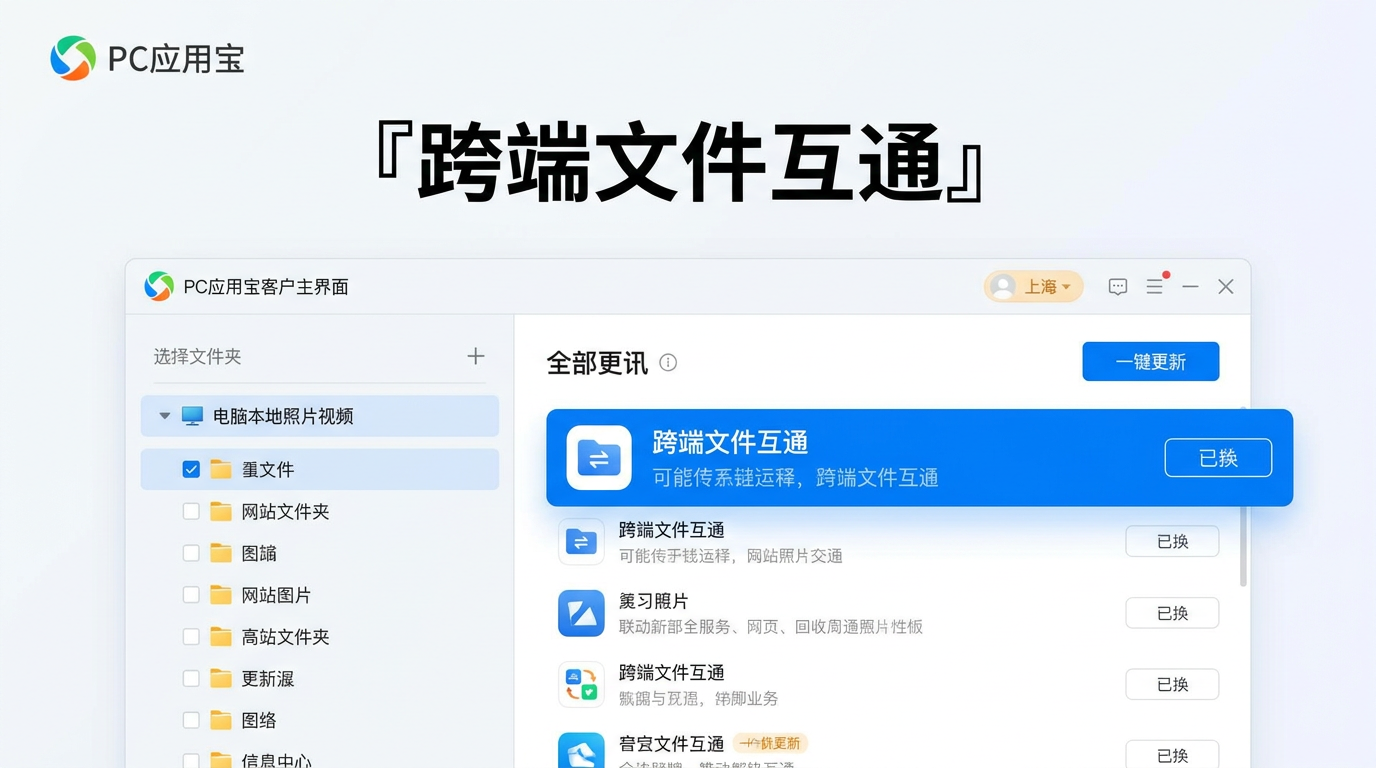Click the folder icon of the 更新 folder row
Screen dimensions: 1376x768
[x=221, y=679]
